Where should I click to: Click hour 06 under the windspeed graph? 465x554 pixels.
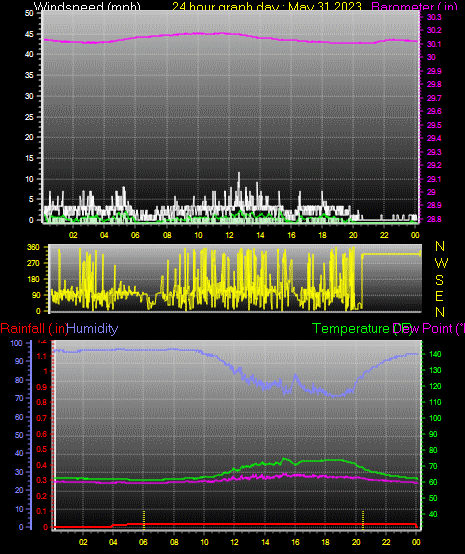coord(135,235)
